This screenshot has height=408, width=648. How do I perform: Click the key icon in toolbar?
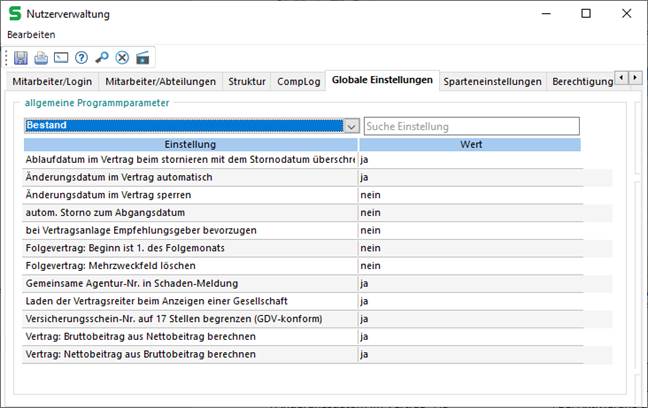[x=101, y=57]
